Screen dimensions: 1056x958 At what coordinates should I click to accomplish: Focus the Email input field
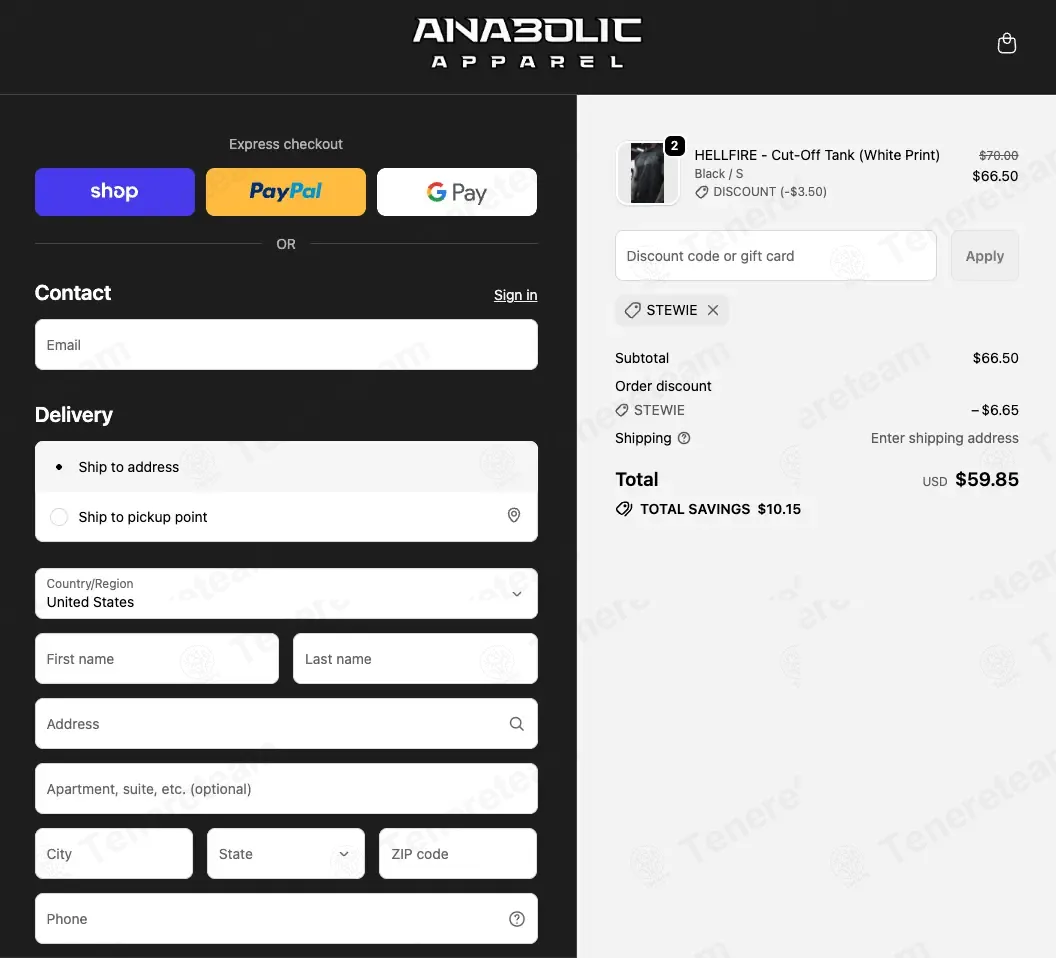(x=286, y=345)
